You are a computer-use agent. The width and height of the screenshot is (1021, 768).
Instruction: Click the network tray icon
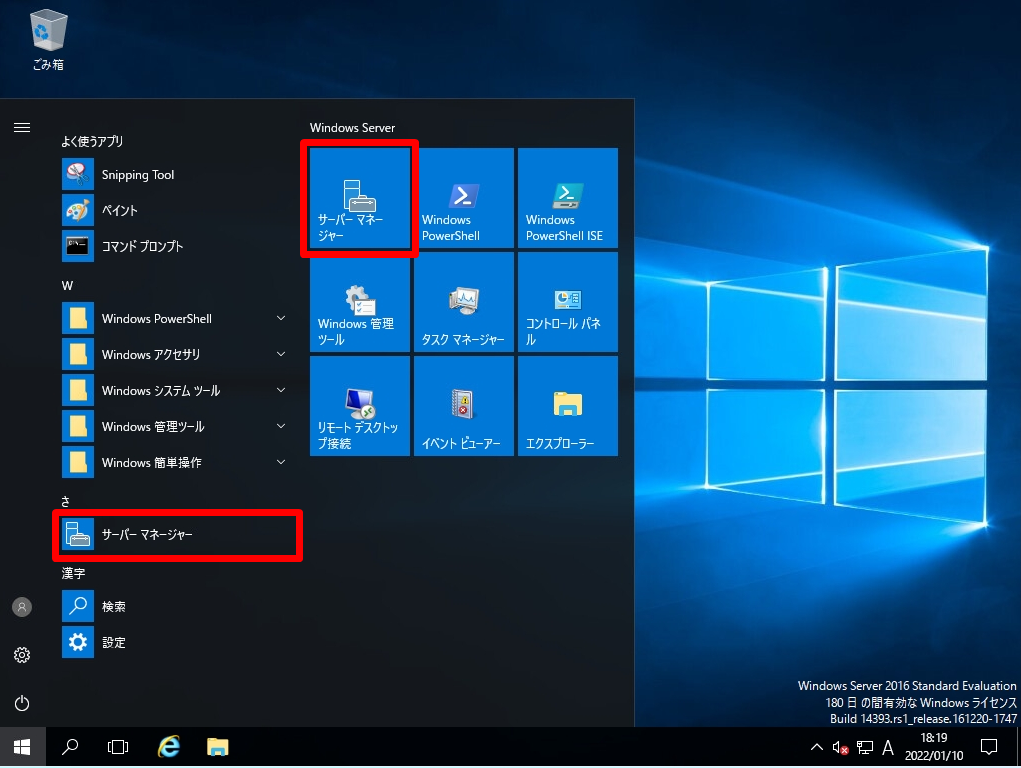[865, 747]
